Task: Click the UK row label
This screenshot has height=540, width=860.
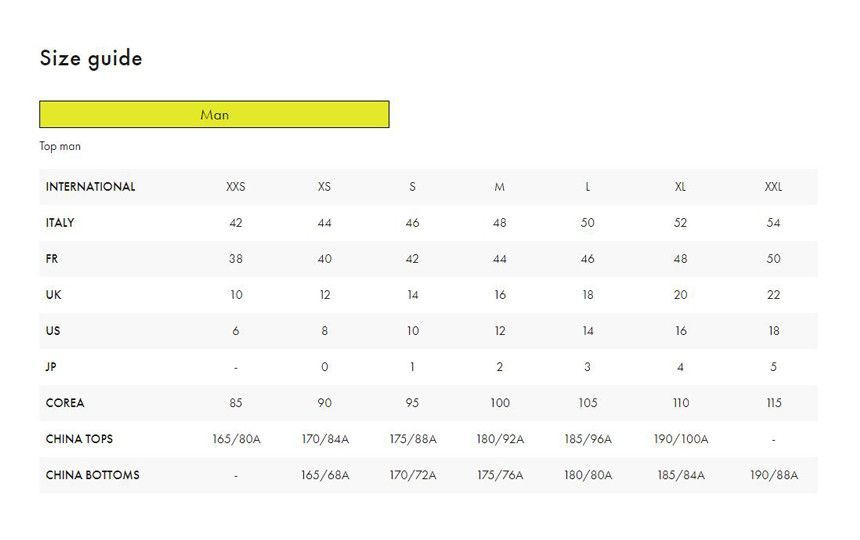Action: pyautogui.click(x=54, y=295)
